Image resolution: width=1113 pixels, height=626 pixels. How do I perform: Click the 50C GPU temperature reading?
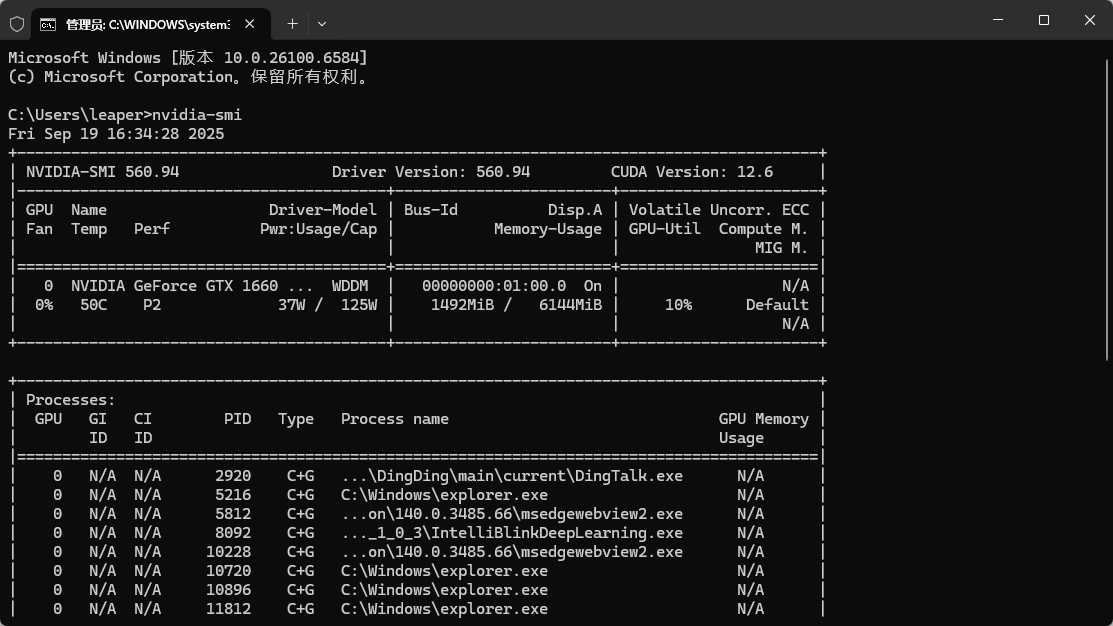pos(93,305)
